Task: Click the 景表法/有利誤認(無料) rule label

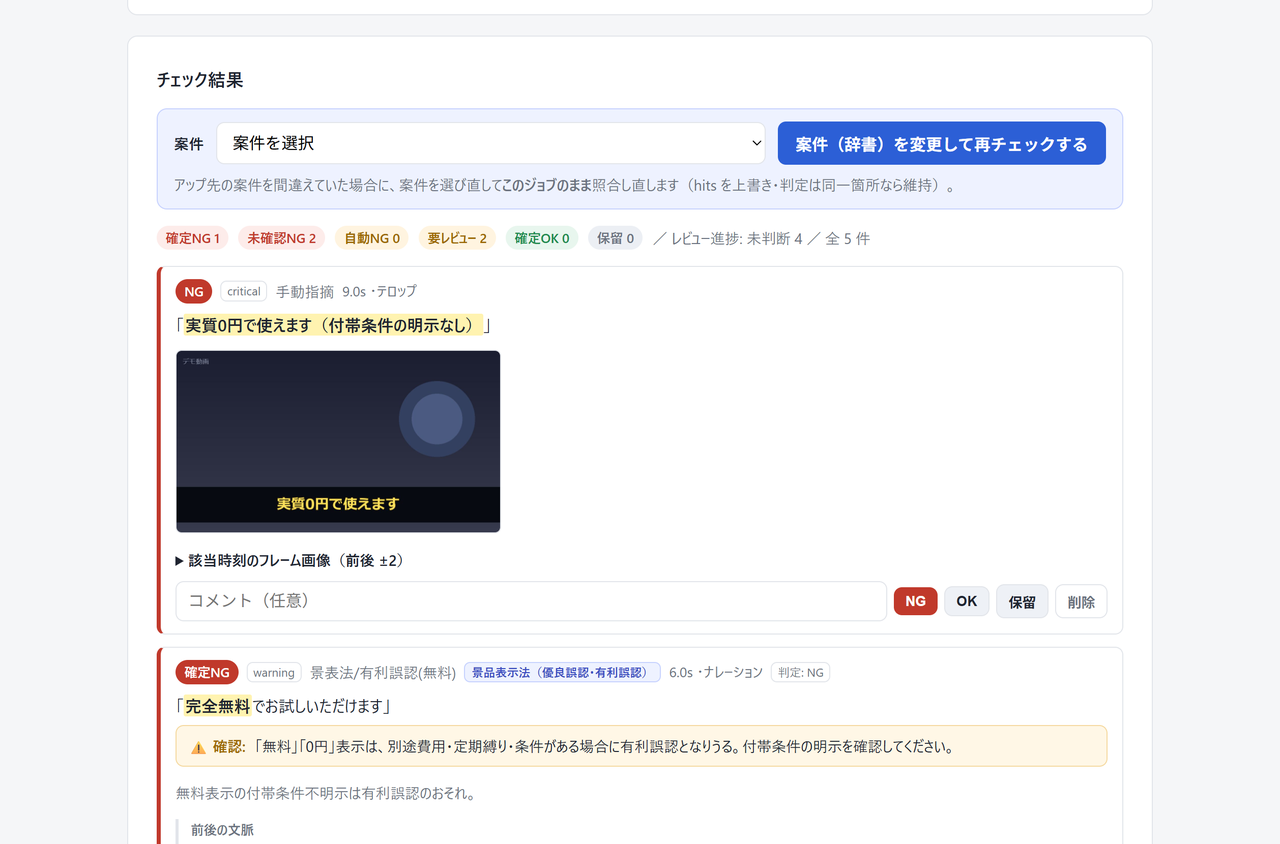Action: (x=383, y=672)
